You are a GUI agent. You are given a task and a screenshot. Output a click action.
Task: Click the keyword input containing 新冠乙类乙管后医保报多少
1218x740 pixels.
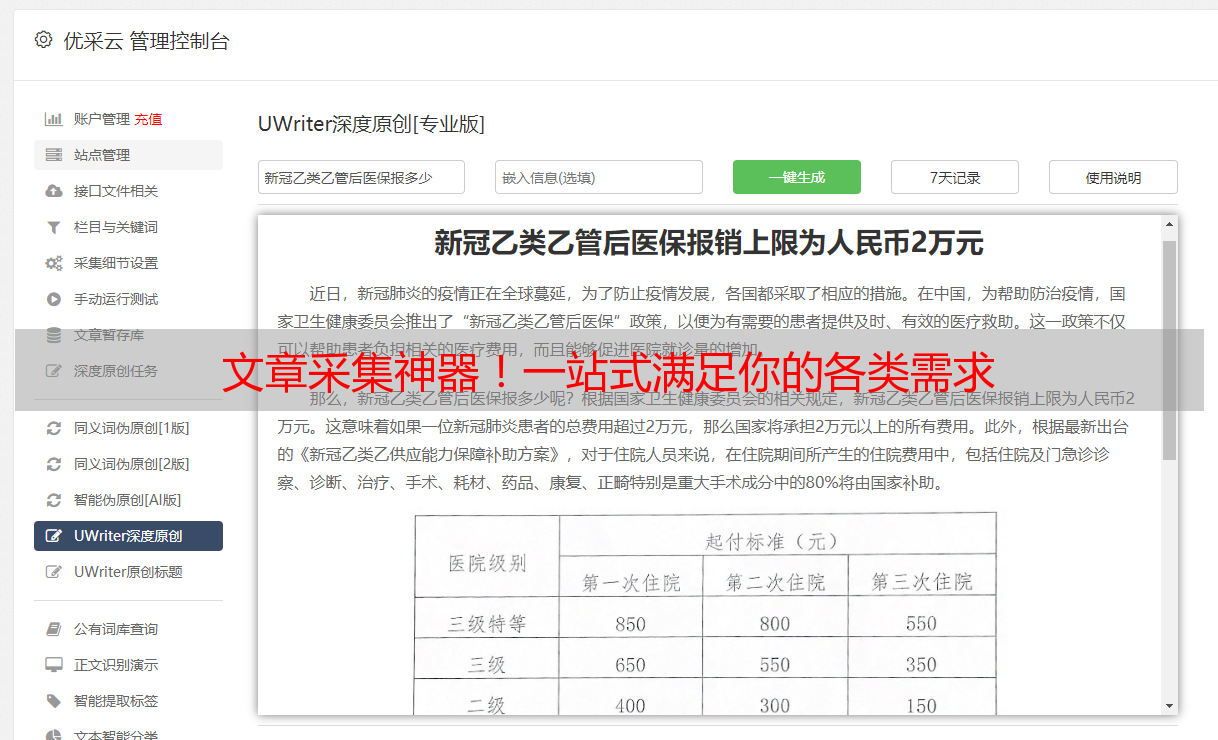(x=361, y=177)
